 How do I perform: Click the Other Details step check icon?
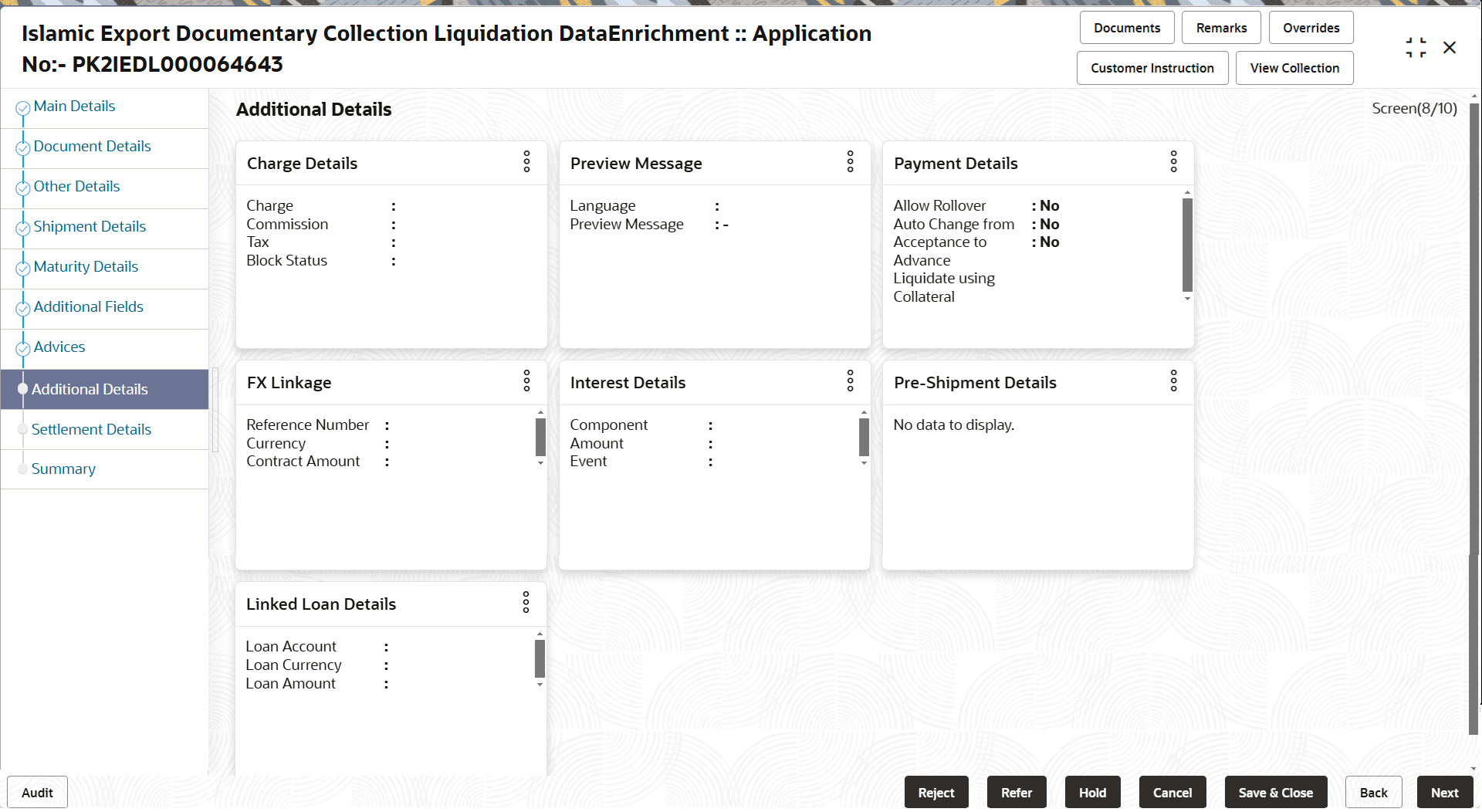pos(23,188)
